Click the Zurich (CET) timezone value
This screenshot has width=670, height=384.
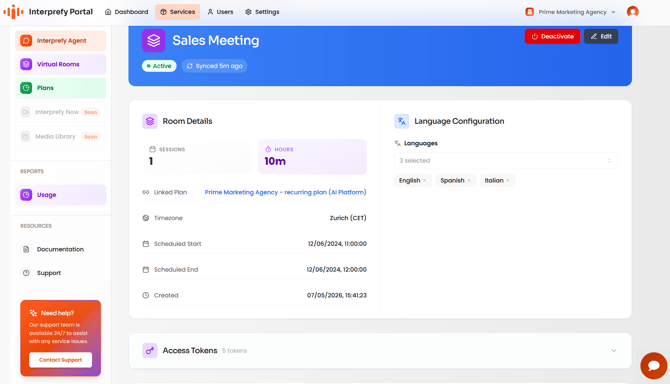348,218
